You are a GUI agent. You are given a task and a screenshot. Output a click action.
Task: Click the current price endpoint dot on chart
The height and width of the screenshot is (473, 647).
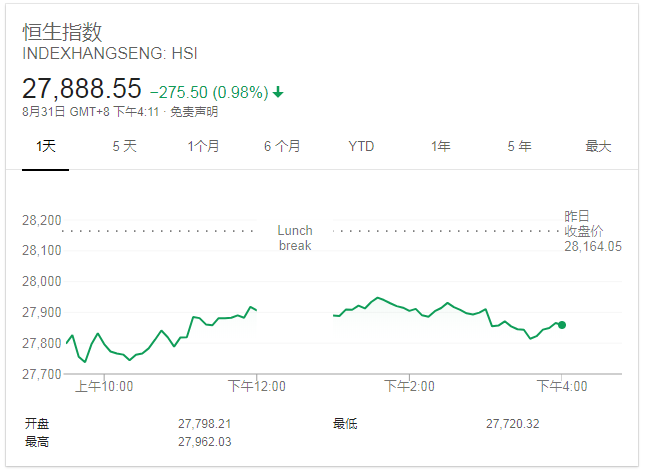(562, 325)
